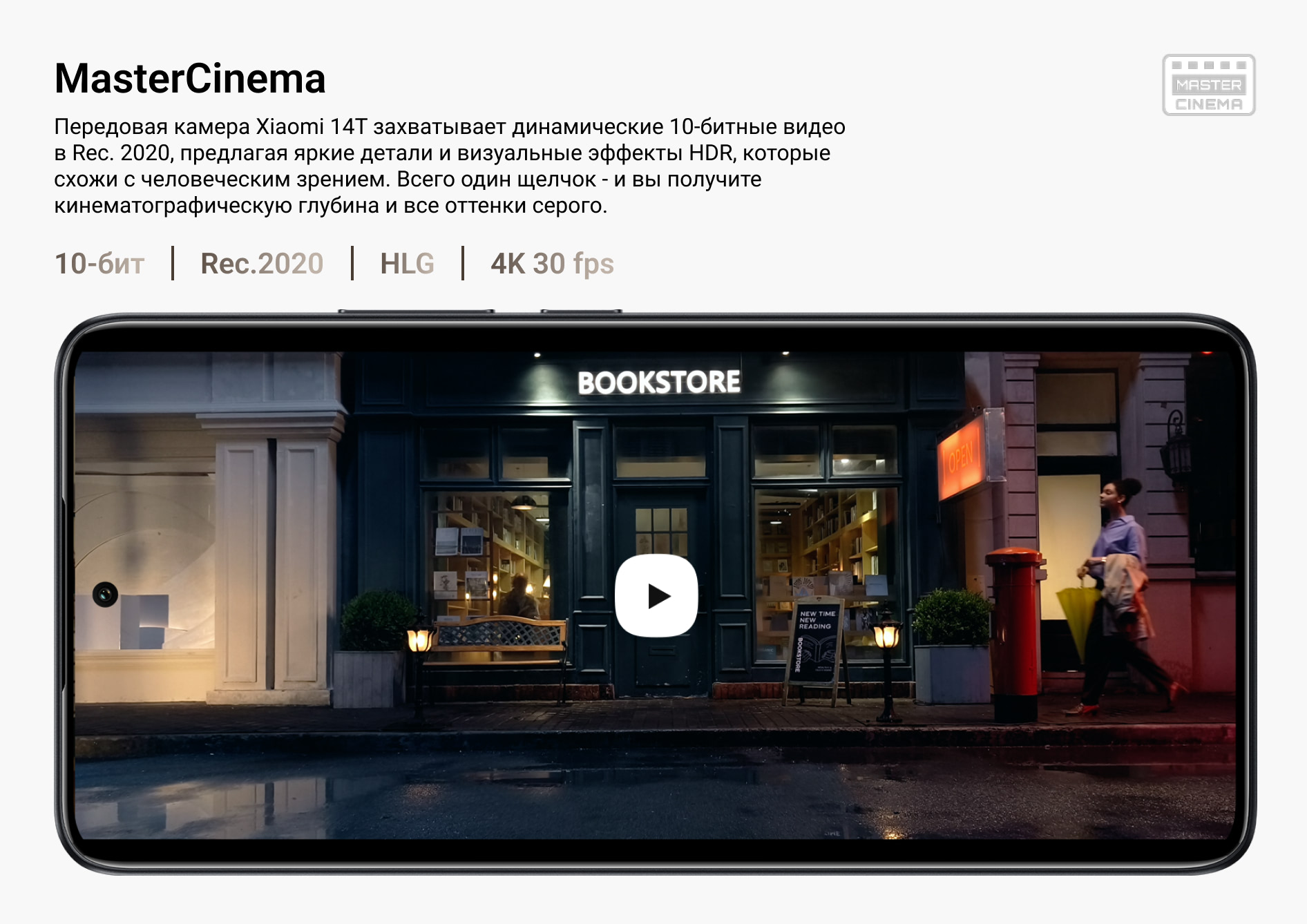The height and width of the screenshot is (924, 1307).
Task: Click the yellow umbrella held by the woman
Action: (1078, 615)
